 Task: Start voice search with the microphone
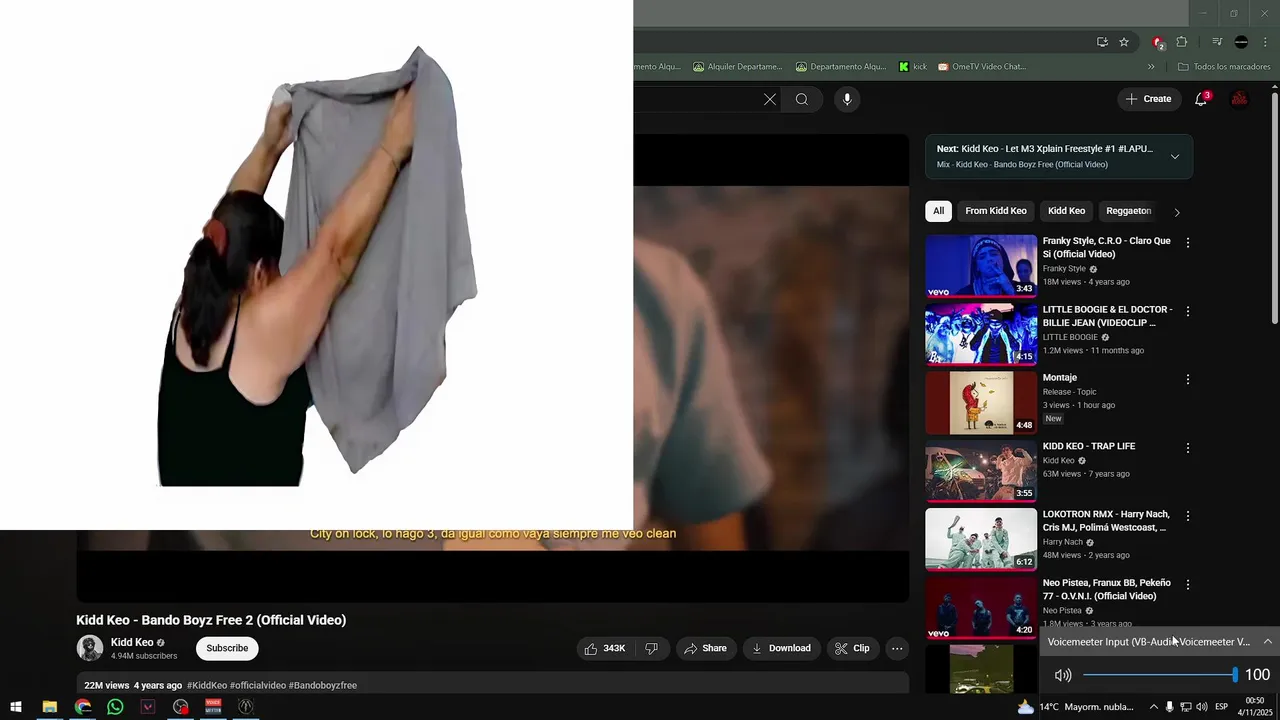[847, 99]
